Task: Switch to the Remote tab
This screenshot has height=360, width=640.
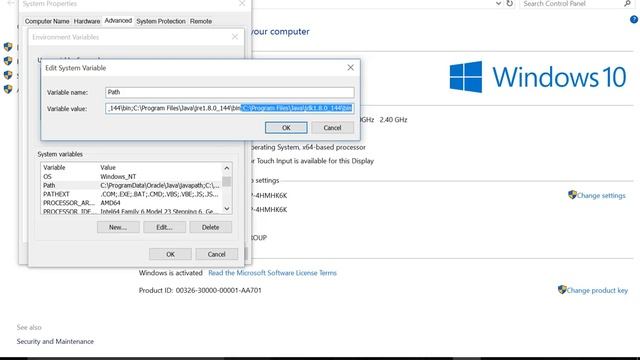Action: 201,21
